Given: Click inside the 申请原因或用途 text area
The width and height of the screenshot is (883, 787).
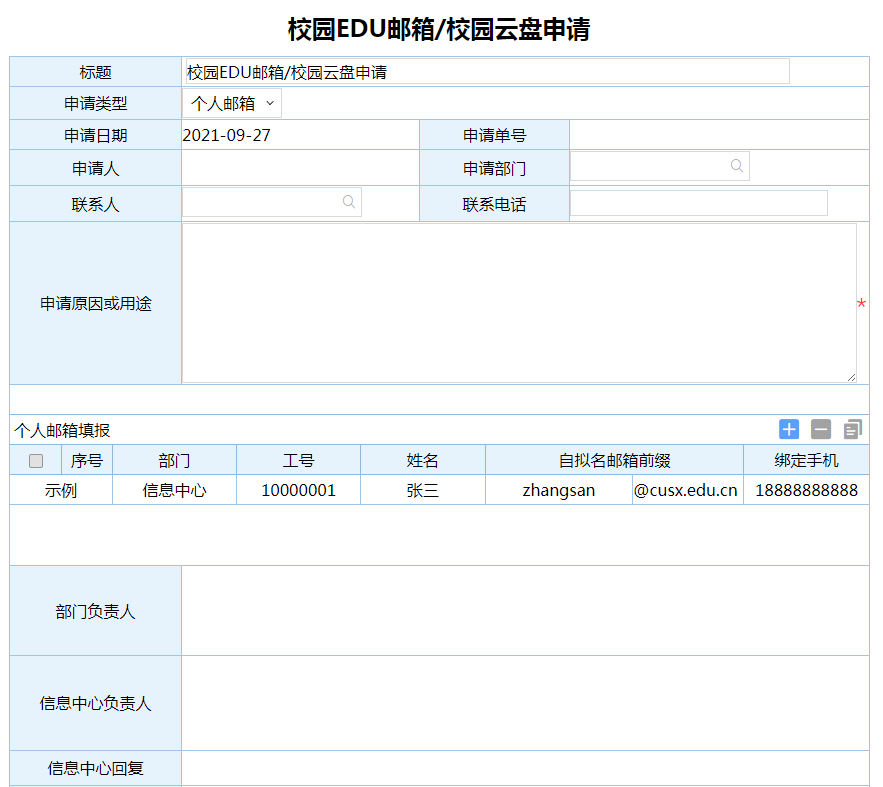Looking at the screenshot, I should (518, 302).
